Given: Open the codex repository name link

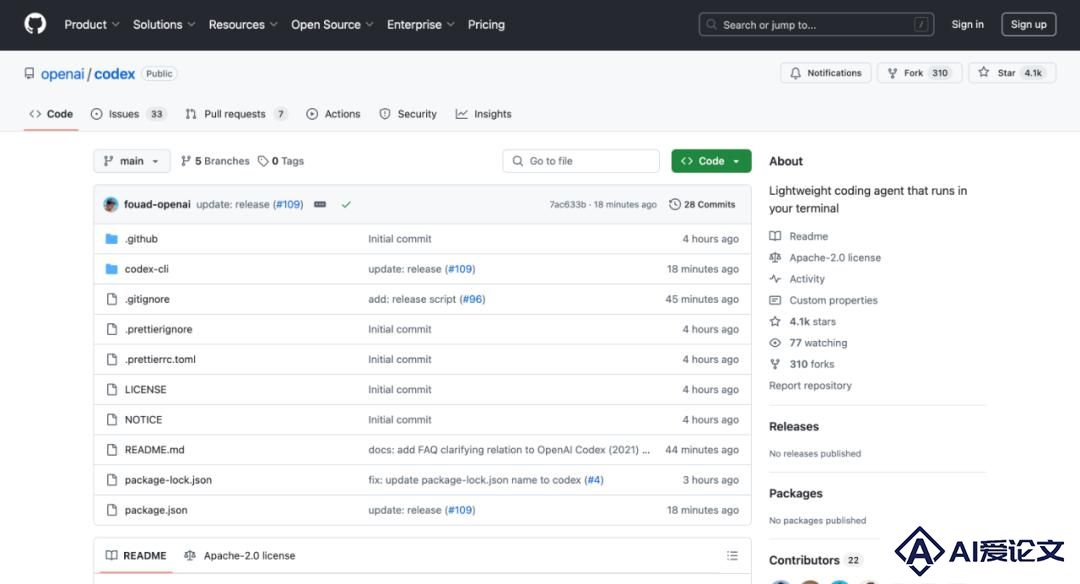Looking at the screenshot, I should pyautogui.click(x=114, y=74).
